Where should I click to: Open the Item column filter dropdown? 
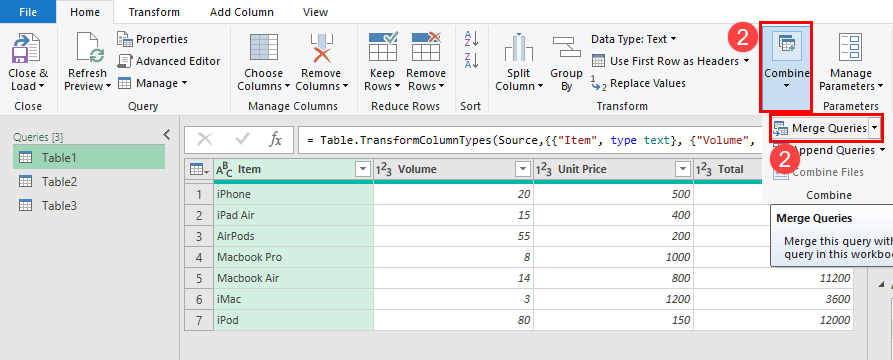click(363, 169)
